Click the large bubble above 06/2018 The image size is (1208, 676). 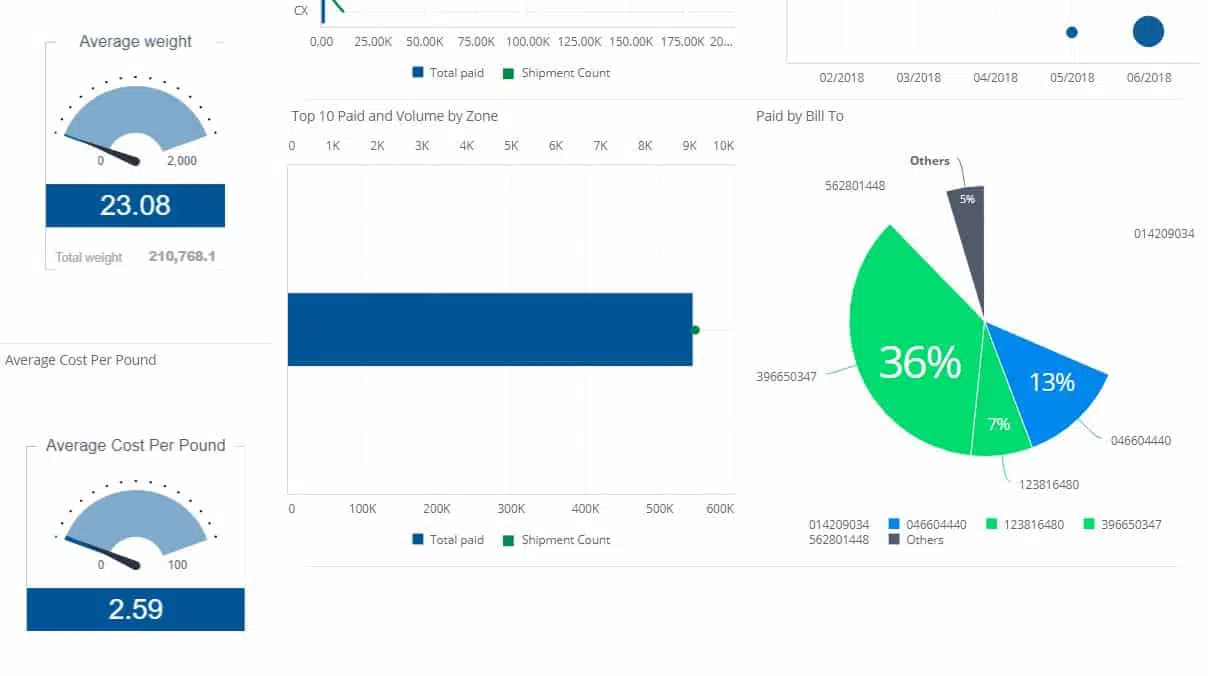(1148, 32)
